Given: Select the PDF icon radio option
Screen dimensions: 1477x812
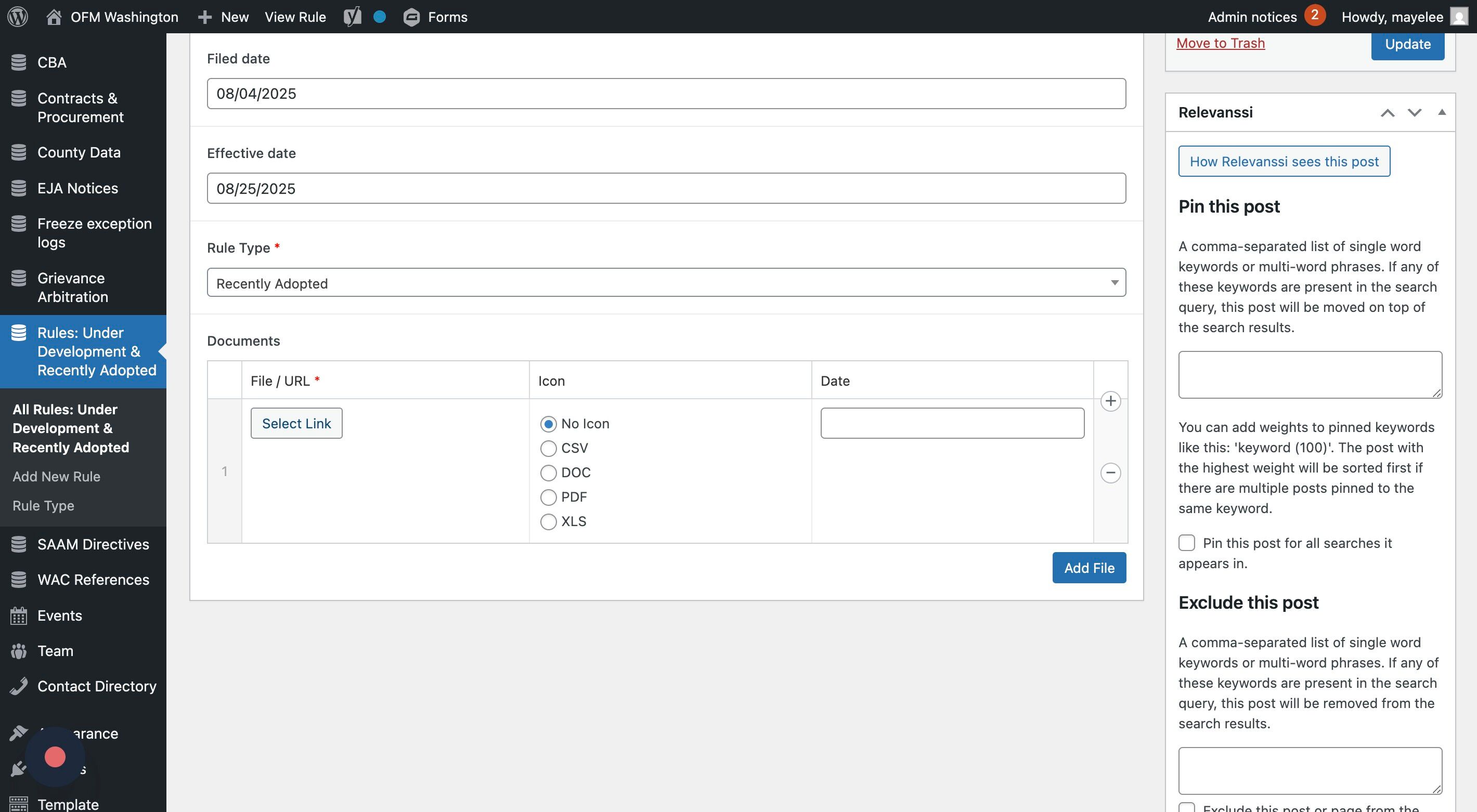Looking at the screenshot, I should [x=548, y=497].
